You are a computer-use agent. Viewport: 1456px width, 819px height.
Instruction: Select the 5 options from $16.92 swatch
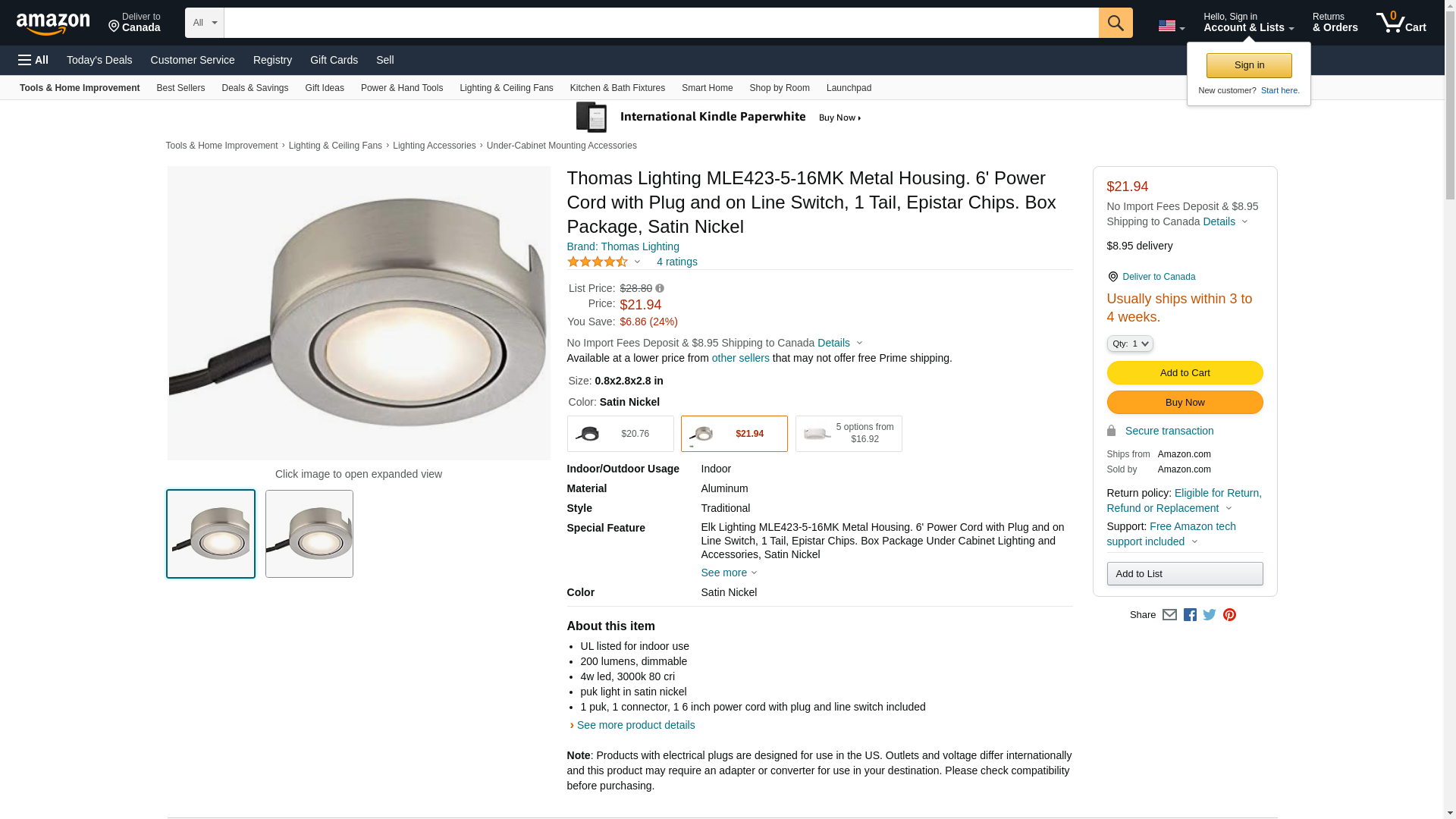coord(849,434)
